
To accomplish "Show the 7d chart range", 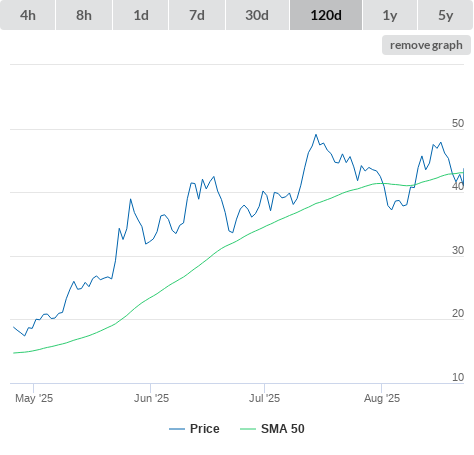I will coord(197,15).
